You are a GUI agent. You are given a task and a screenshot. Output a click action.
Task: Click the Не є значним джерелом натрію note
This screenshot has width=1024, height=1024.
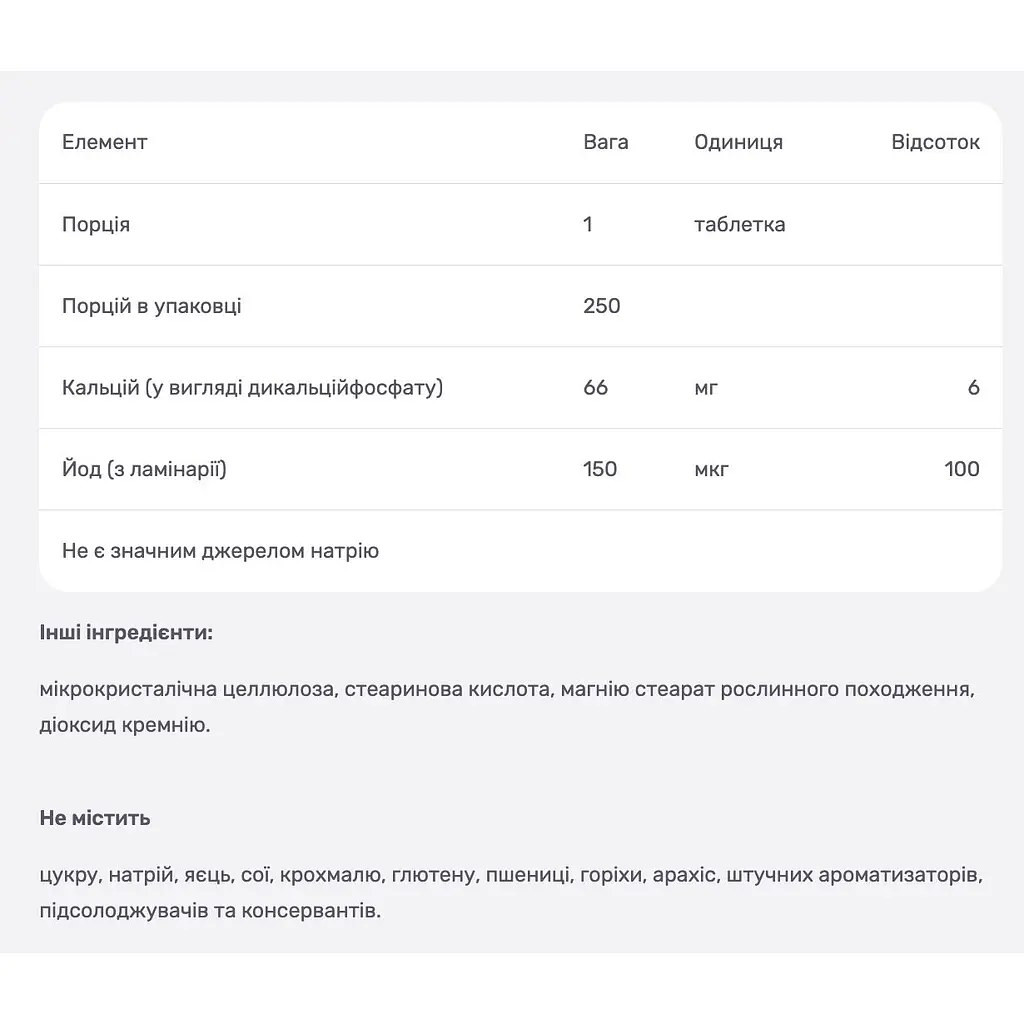point(220,551)
